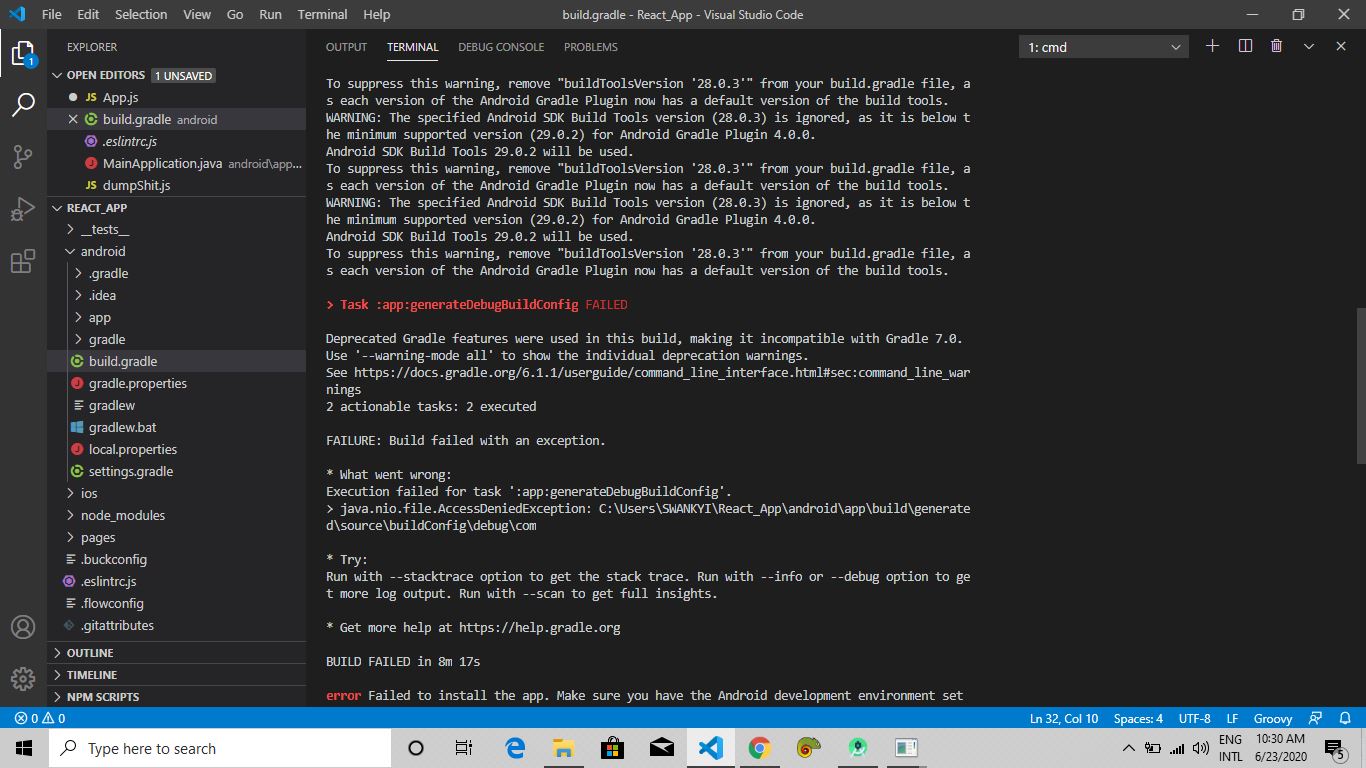1366x768 pixels.
Task: Expand the ios folder
Action: click(x=176, y=493)
